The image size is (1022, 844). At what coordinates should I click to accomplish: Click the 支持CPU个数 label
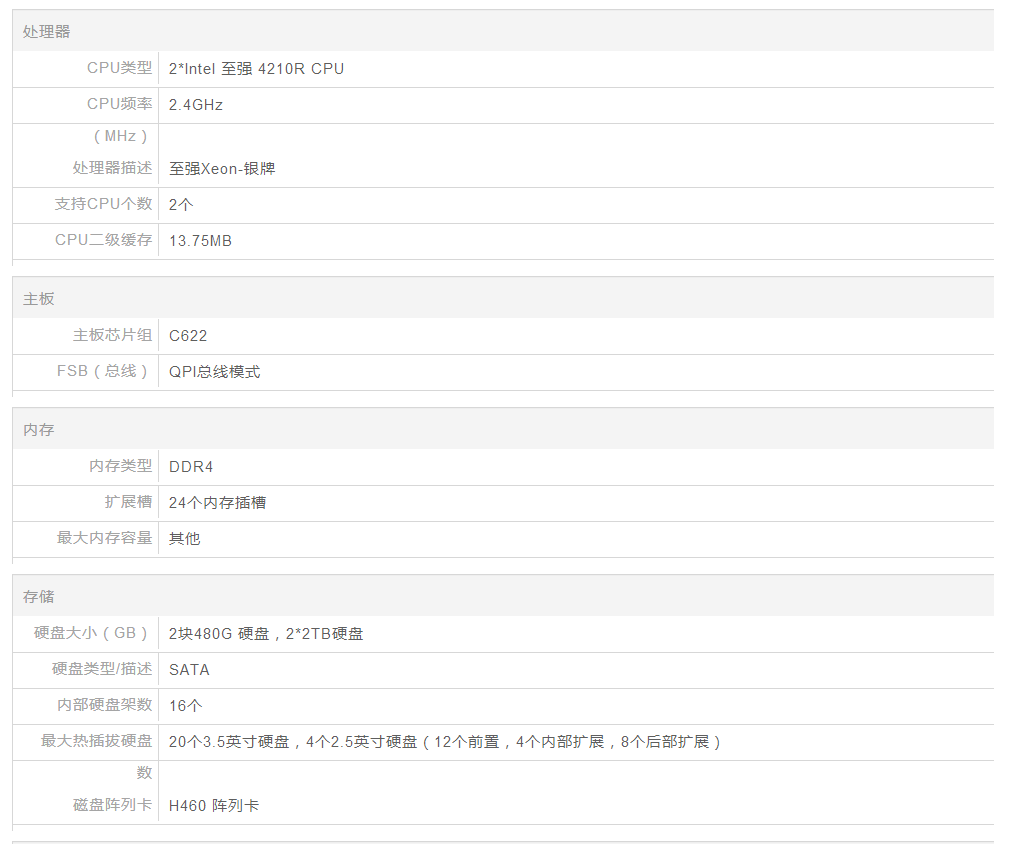point(103,204)
